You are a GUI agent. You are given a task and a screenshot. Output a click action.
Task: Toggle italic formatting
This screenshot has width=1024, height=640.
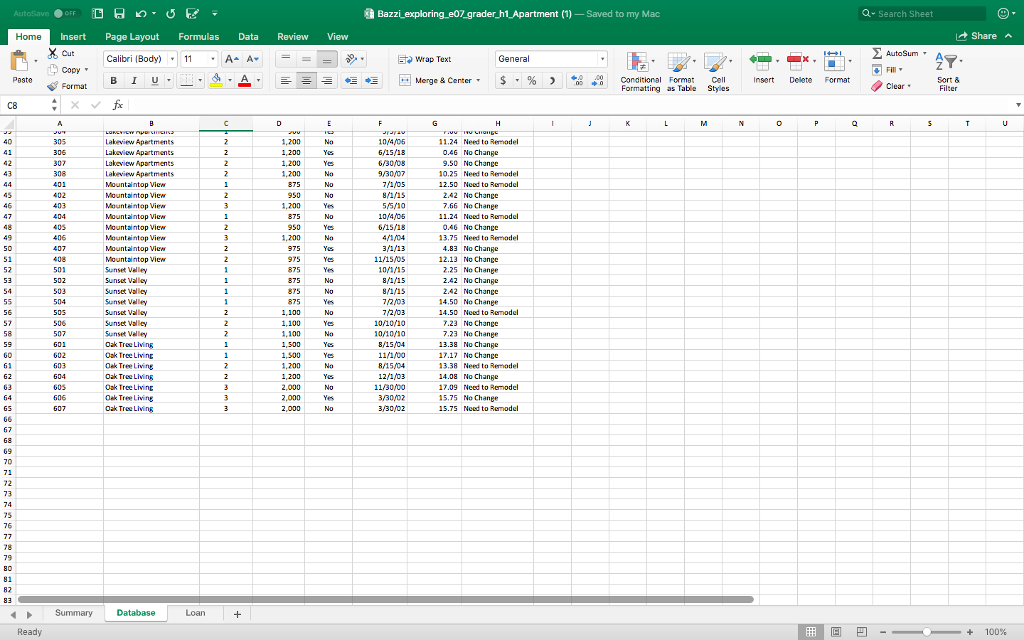pos(135,79)
